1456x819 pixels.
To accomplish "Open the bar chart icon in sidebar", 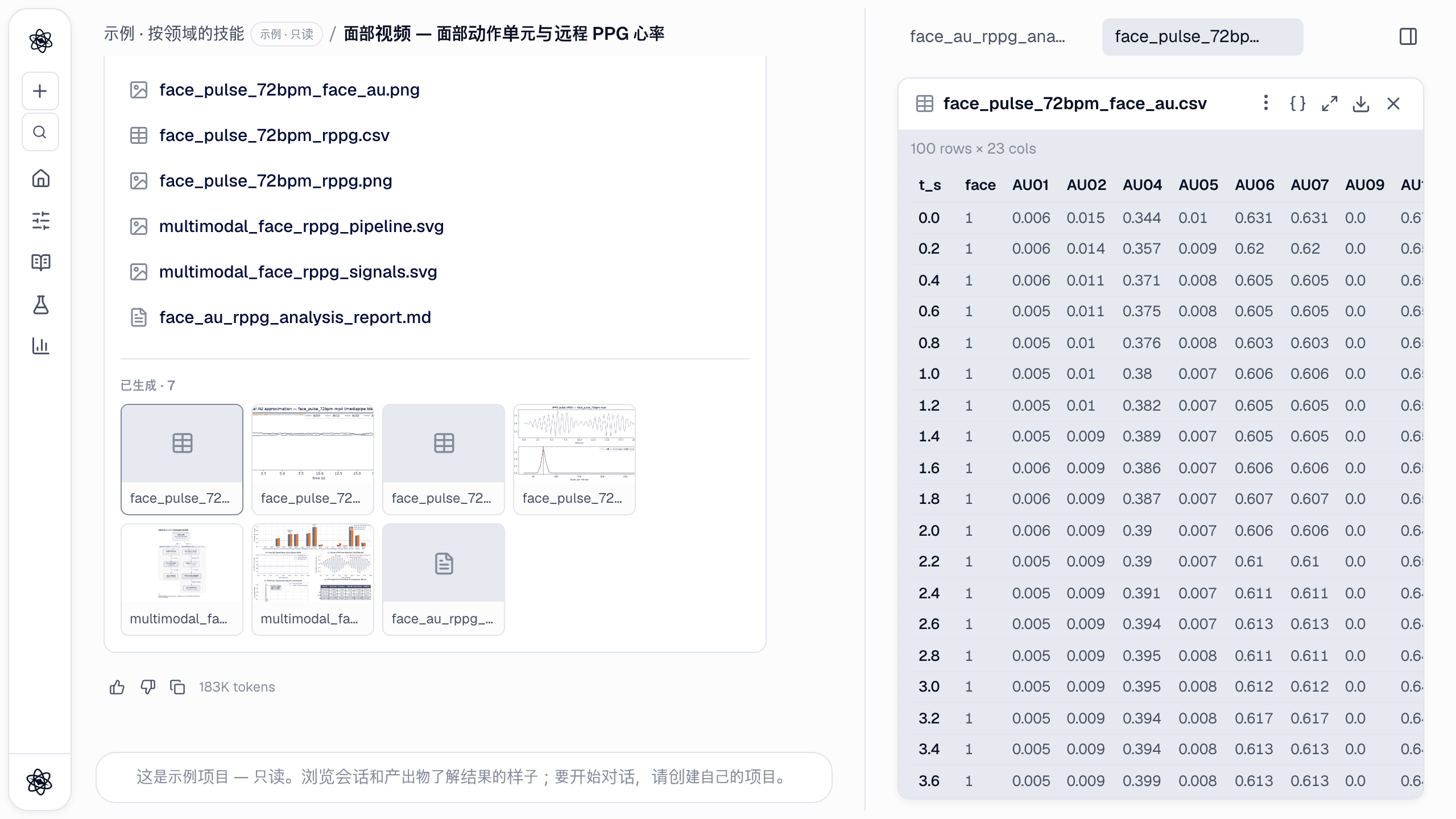I will point(40,346).
